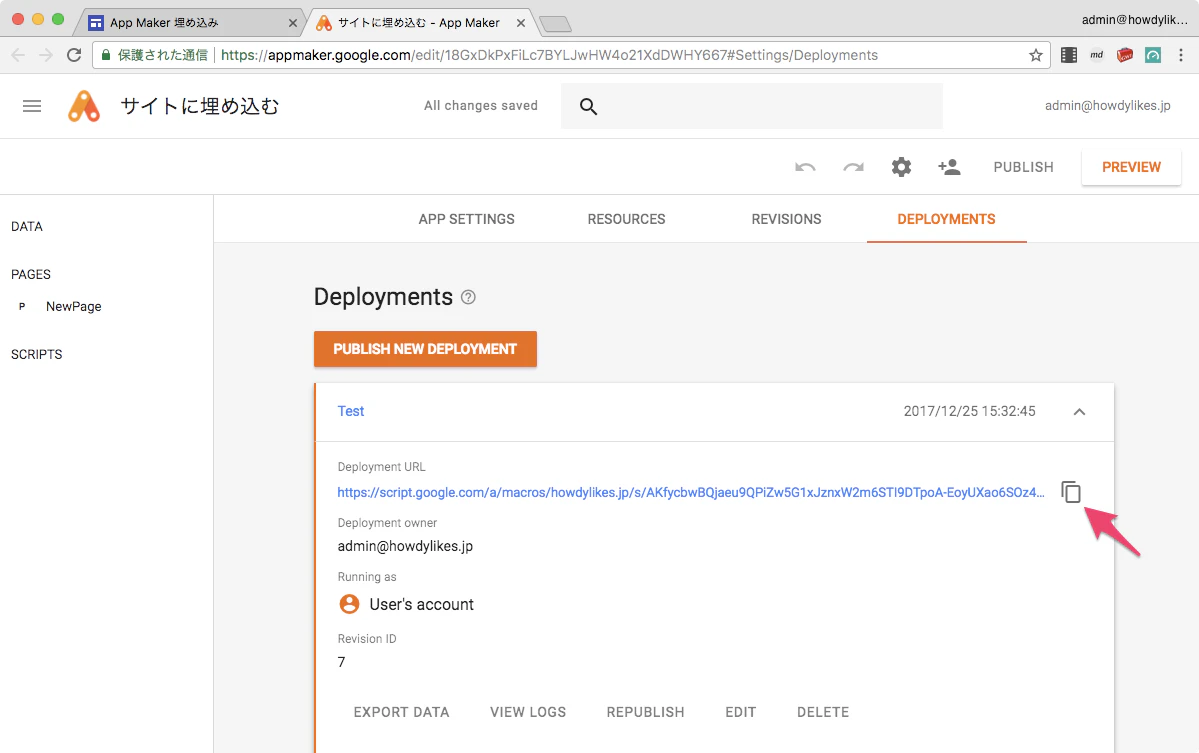Click PUBLISH NEW DEPLOYMENT button
Viewport: 1199px width, 753px height.
425,349
